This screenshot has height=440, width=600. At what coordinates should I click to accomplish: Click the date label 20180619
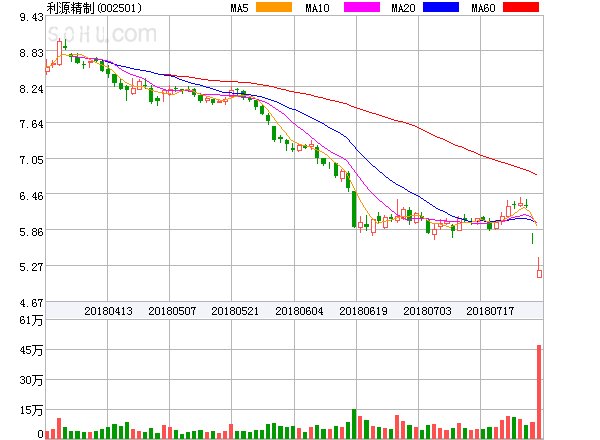[x=364, y=311]
